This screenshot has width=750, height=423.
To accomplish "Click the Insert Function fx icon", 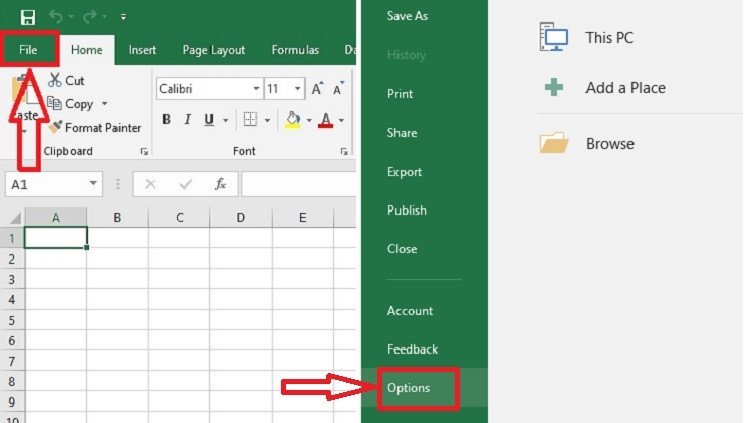I will click(221, 184).
